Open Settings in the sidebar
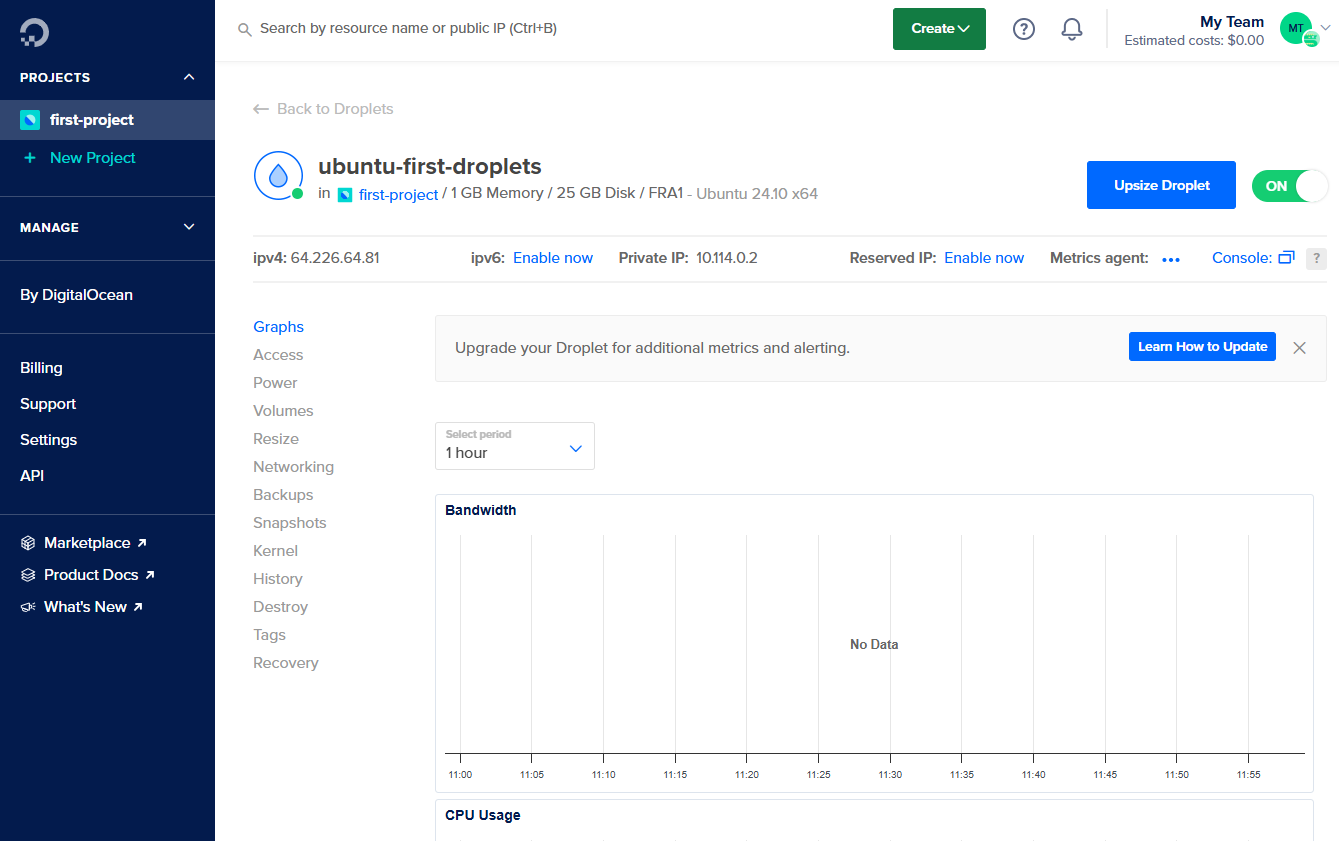The image size is (1339, 841). pyautogui.click(x=49, y=440)
